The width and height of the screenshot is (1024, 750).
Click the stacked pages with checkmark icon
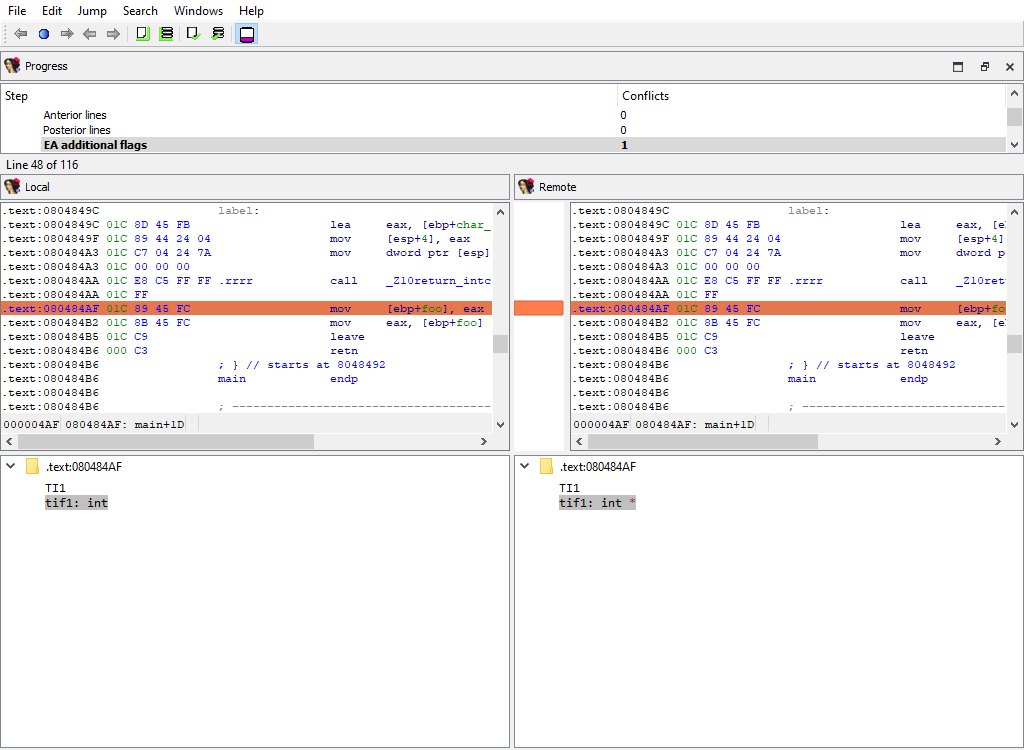(x=218, y=34)
